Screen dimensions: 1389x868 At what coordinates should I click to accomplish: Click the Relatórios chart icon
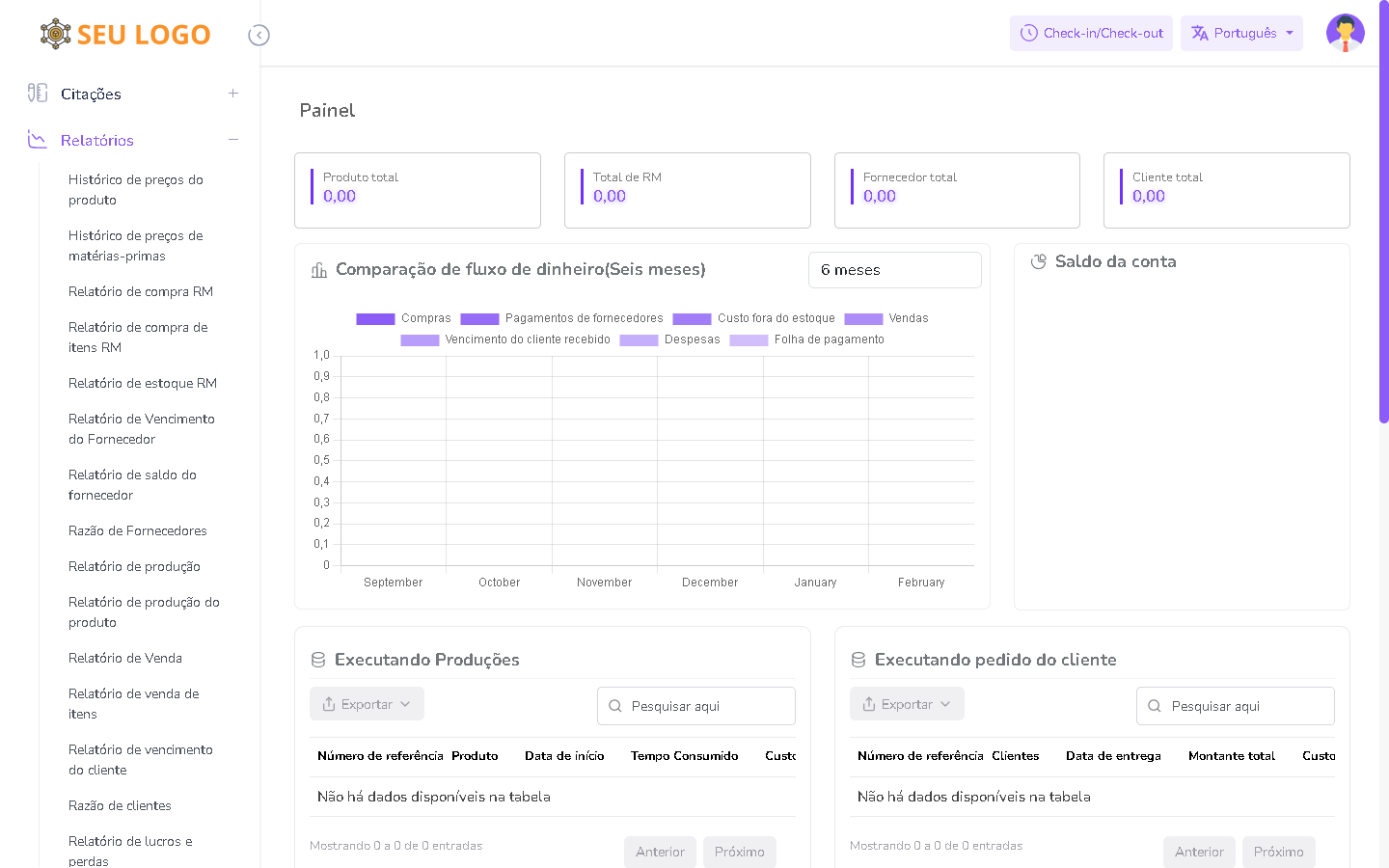38,140
